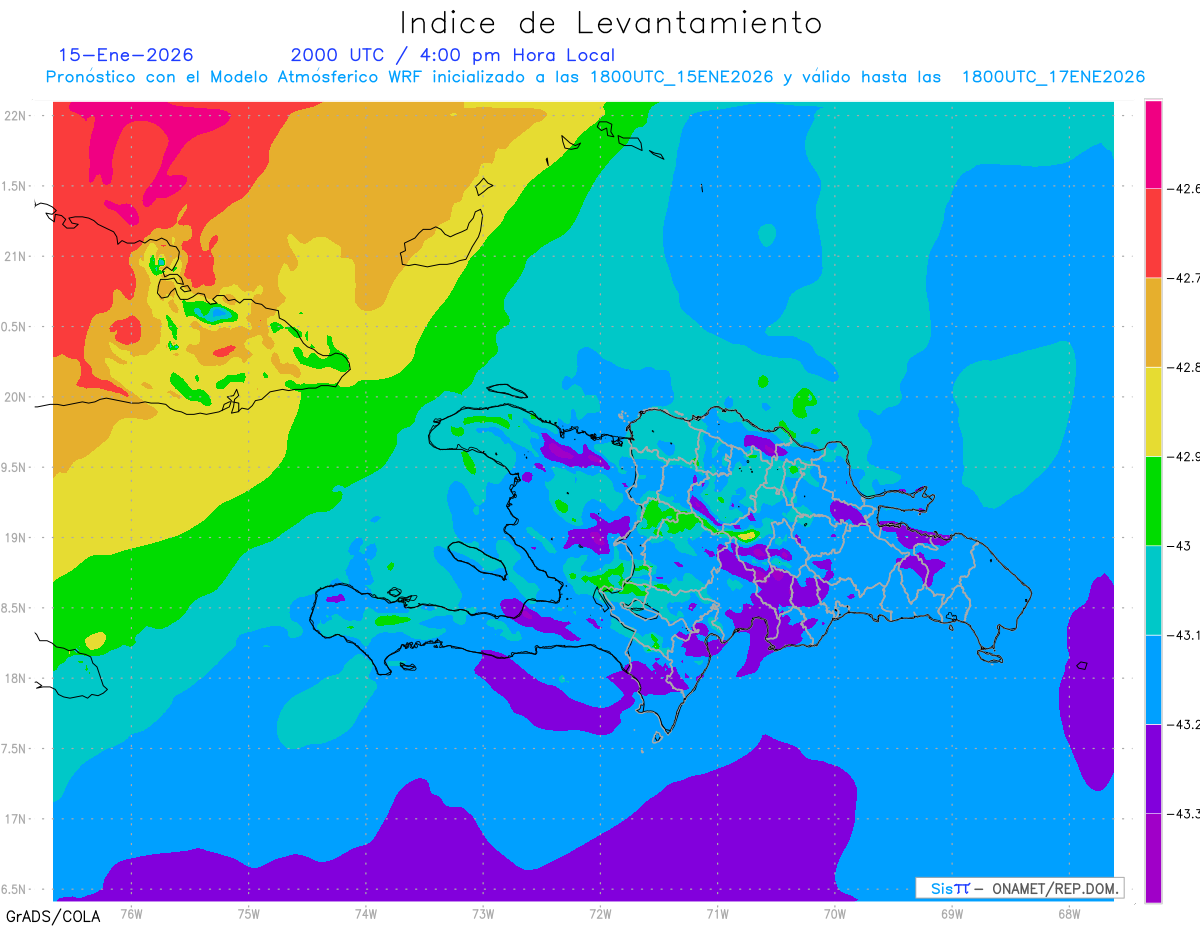
Task: Click the '-42.8' legend value
Action: 1184,367
